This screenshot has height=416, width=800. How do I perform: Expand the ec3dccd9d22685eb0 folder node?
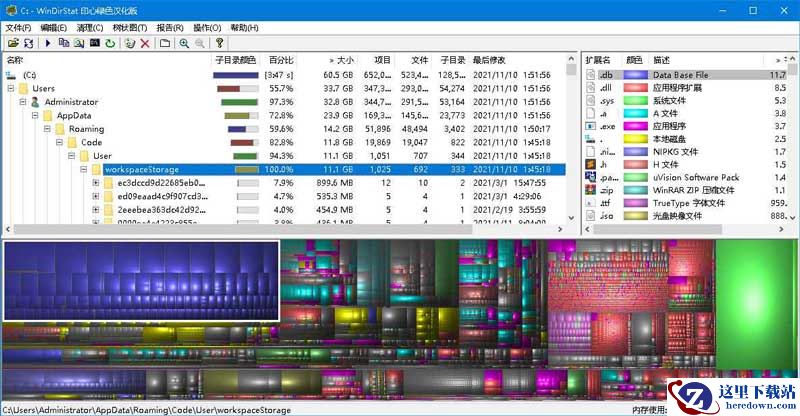pos(96,183)
